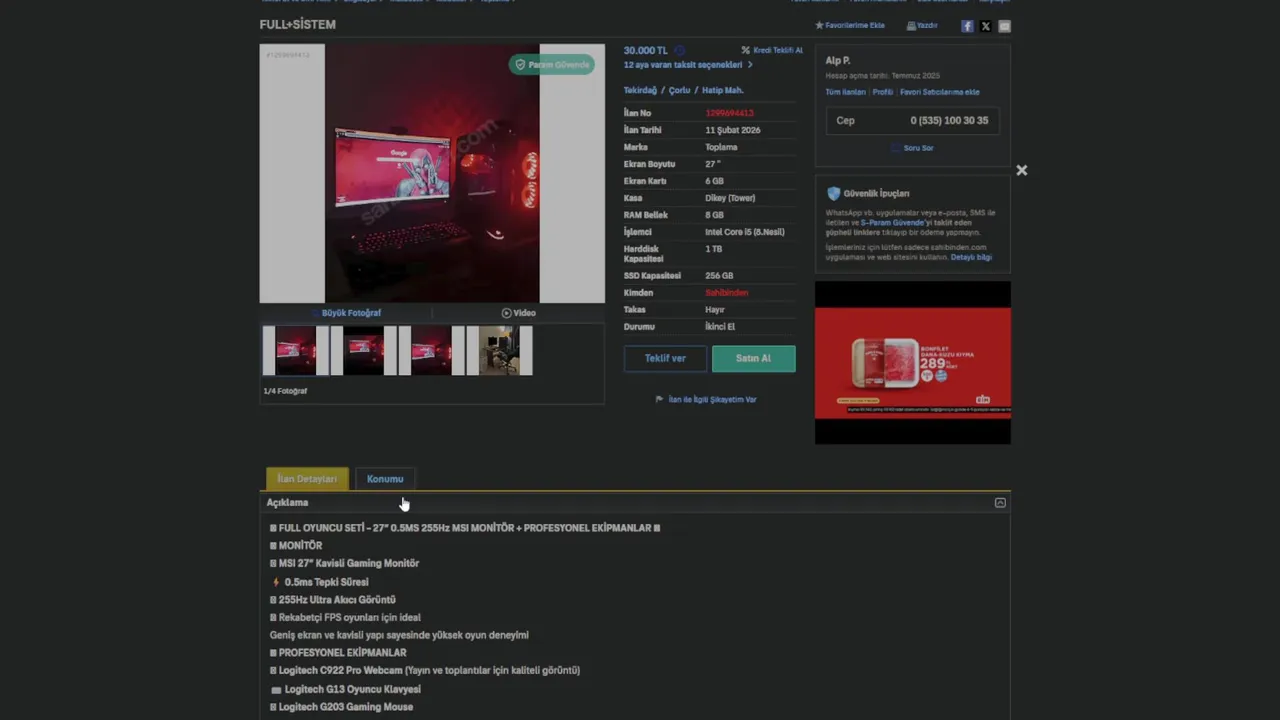Click the 1/4 Fotoğraf counter text
This screenshot has height=720, width=1280.
(x=285, y=391)
